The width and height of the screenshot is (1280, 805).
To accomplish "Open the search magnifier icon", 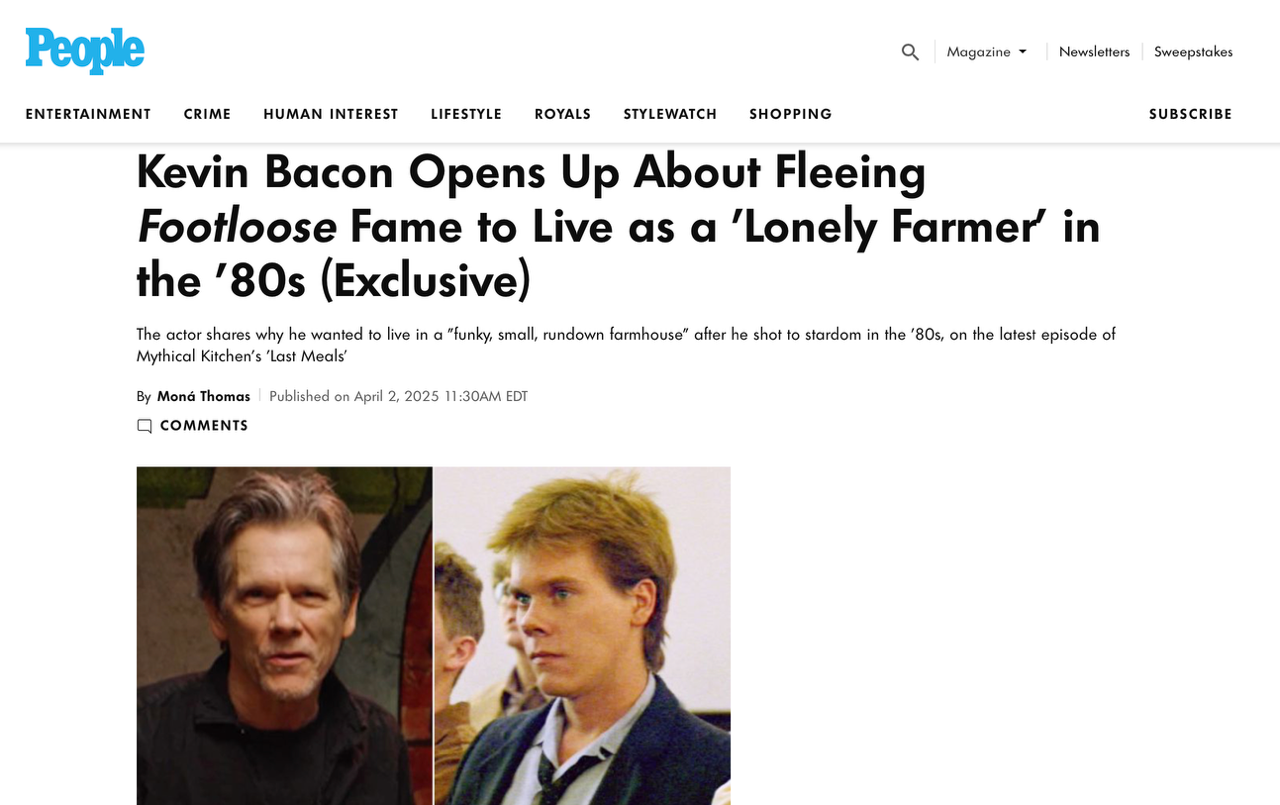I will (910, 52).
